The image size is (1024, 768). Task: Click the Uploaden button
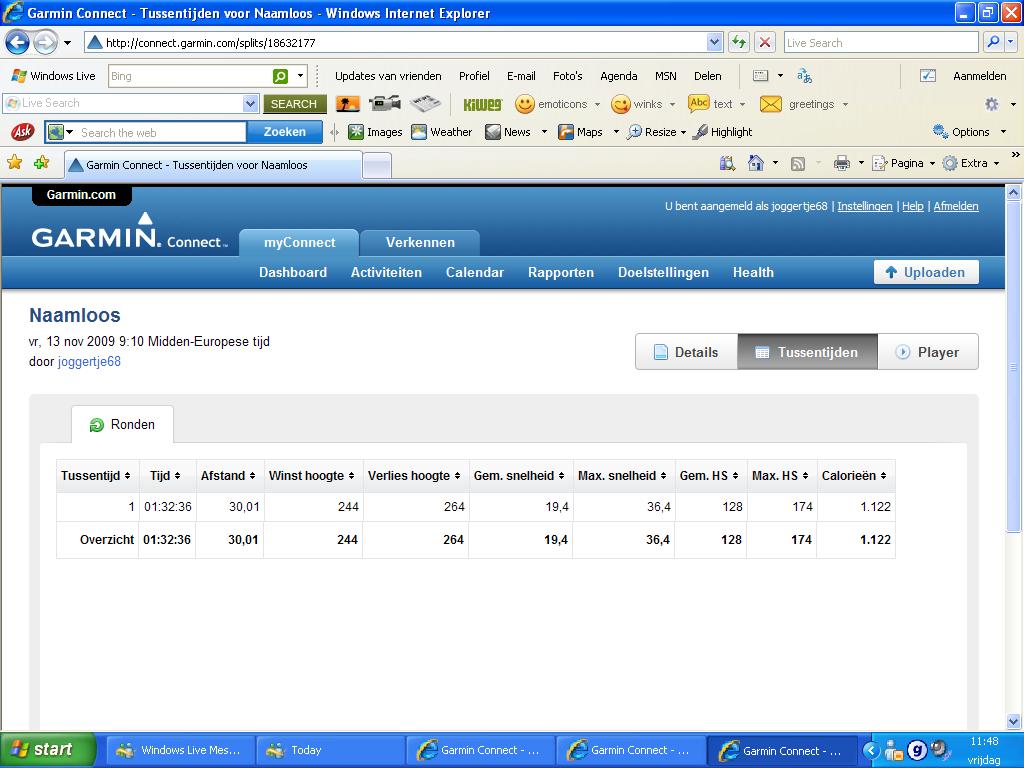point(926,272)
